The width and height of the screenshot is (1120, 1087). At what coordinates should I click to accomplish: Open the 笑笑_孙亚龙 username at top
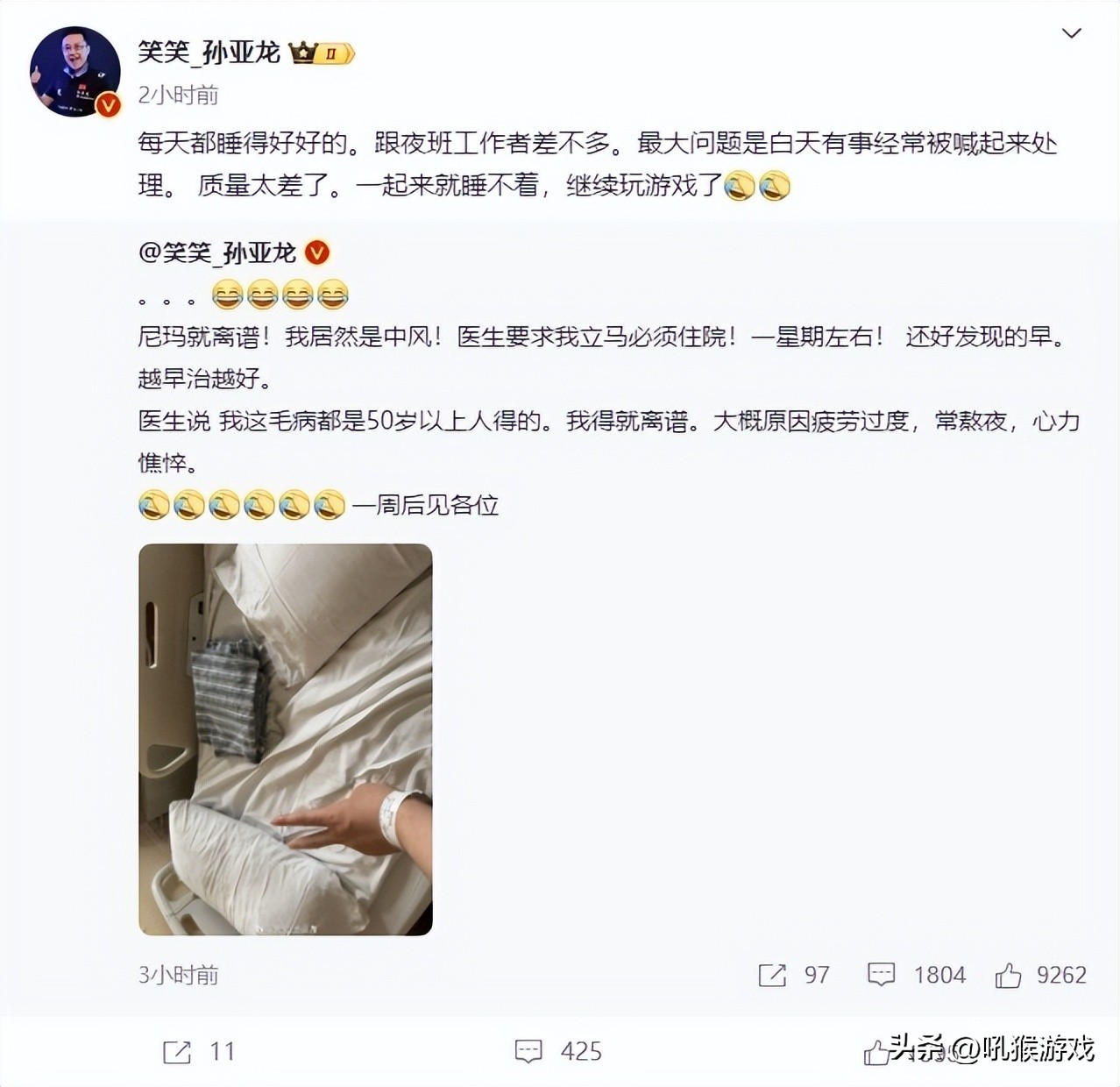[x=209, y=53]
